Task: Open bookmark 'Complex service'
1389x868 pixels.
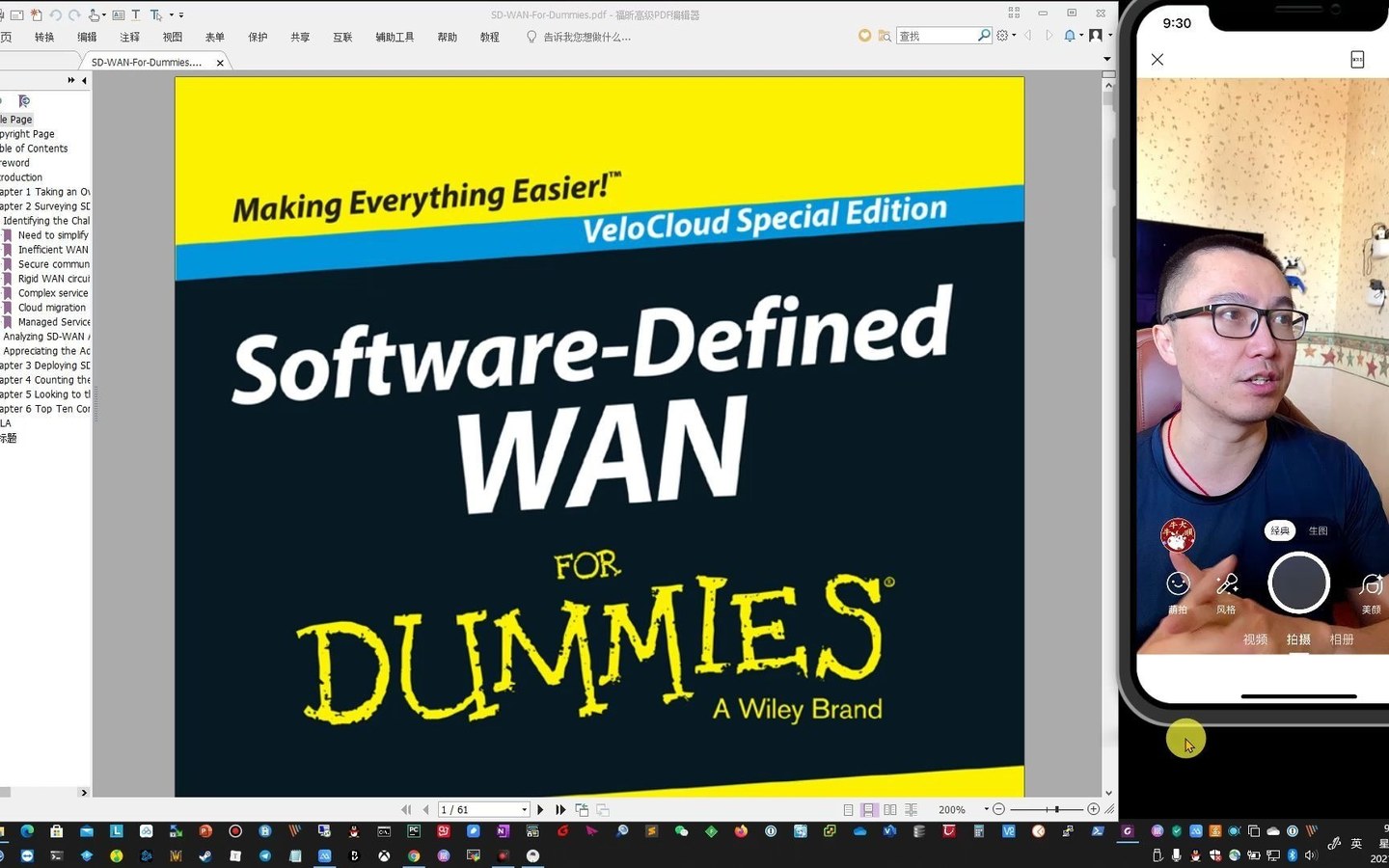Action: (52, 293)
